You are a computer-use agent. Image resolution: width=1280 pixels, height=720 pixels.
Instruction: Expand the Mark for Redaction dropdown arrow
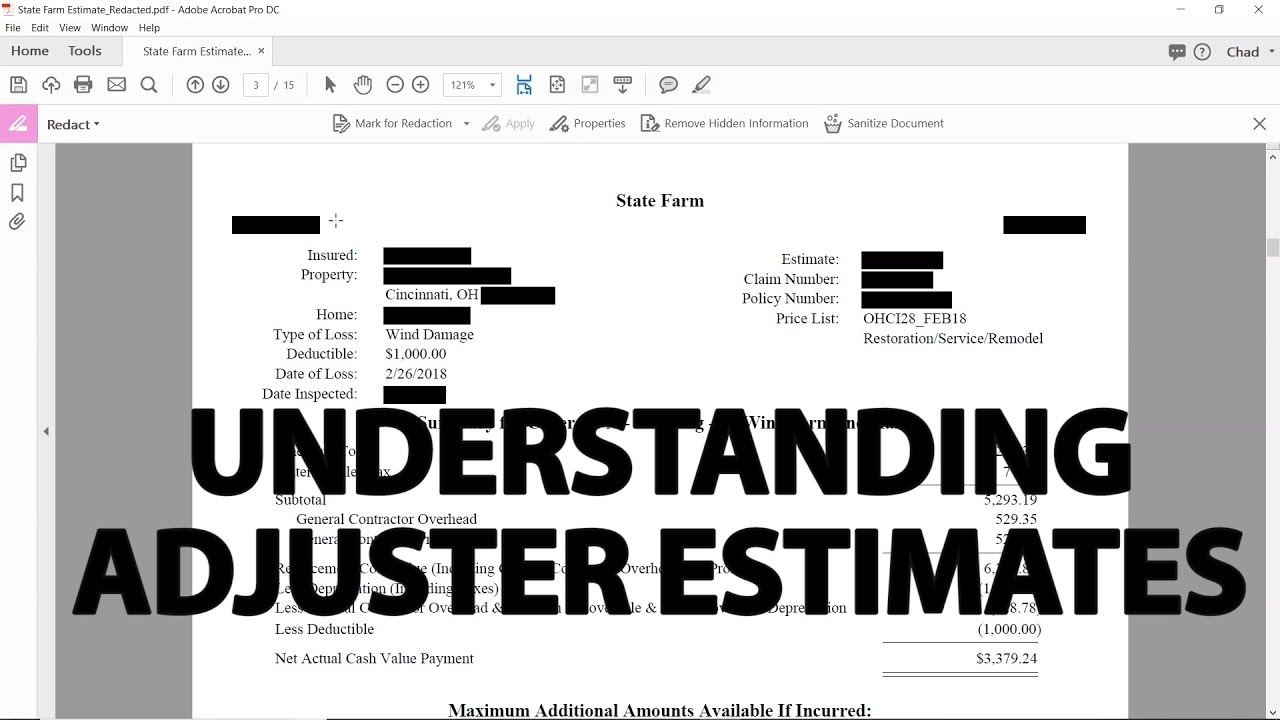tap(466, 124)
